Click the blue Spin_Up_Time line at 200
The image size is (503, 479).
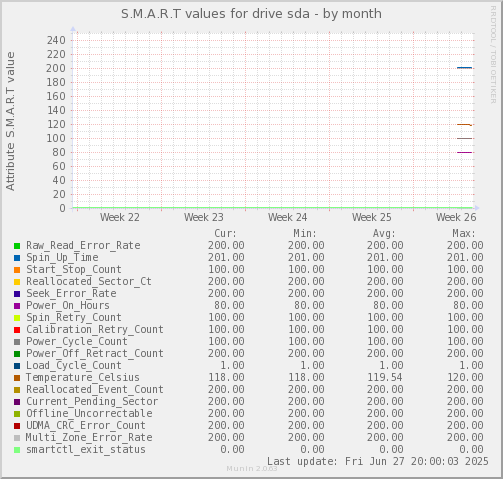[x=464, y=68]
